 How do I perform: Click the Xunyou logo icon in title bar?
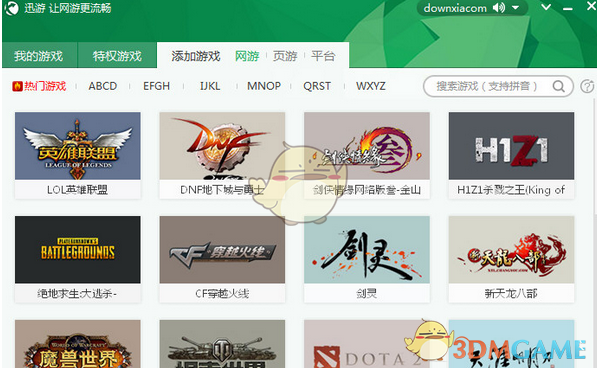click(x=11, y=8)
